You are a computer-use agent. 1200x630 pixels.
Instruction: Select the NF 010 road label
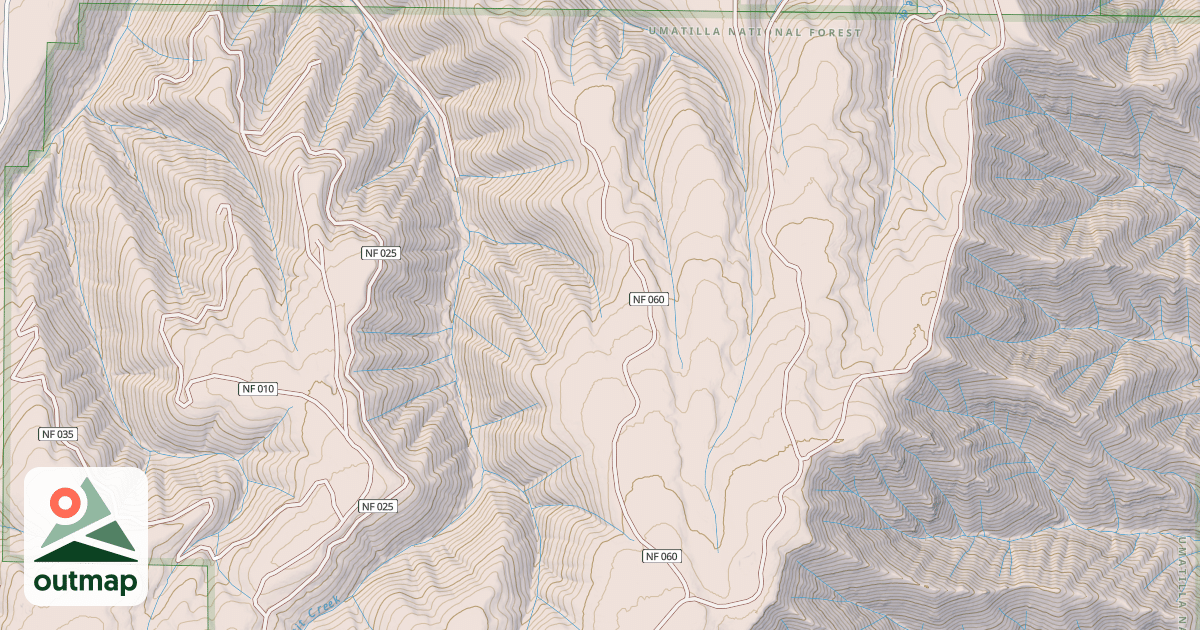coord(258,388)
